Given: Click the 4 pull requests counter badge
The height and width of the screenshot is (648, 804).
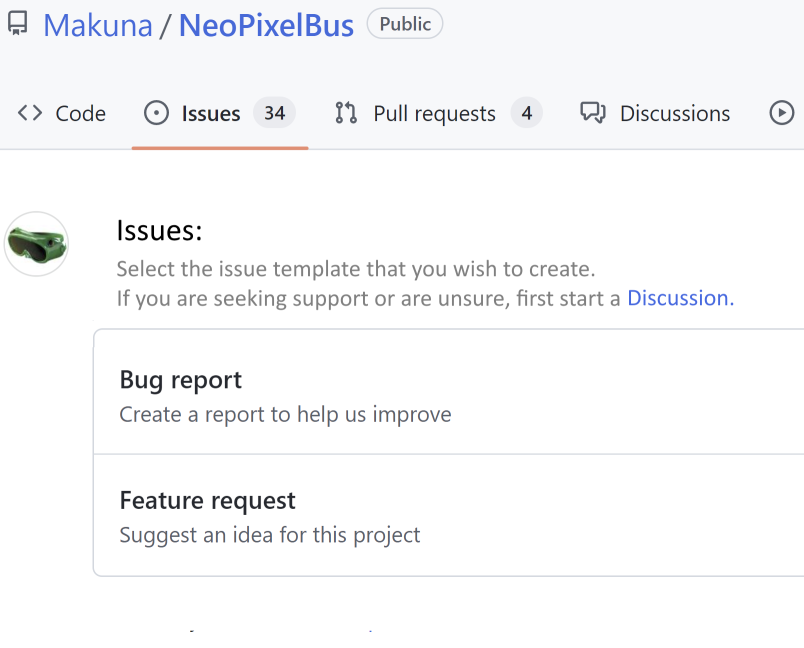Looking at the screenshot, I should click(x=527, y=113).
